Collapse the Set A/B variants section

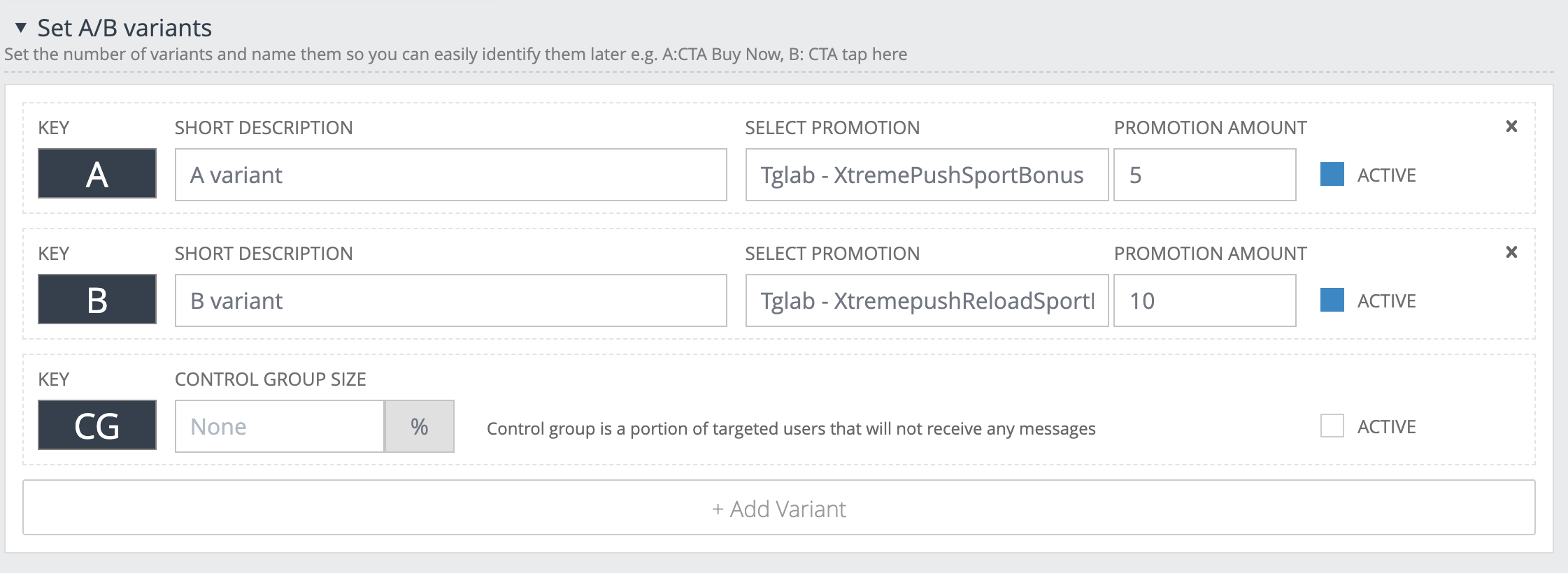tap(21, 28)
